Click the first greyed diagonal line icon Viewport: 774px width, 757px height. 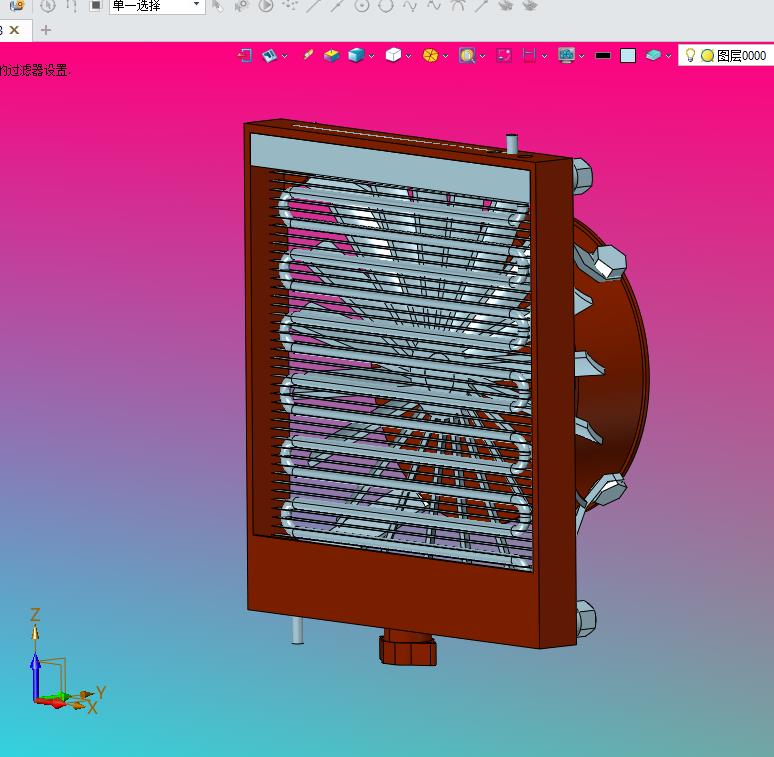[x=313, y=5]
